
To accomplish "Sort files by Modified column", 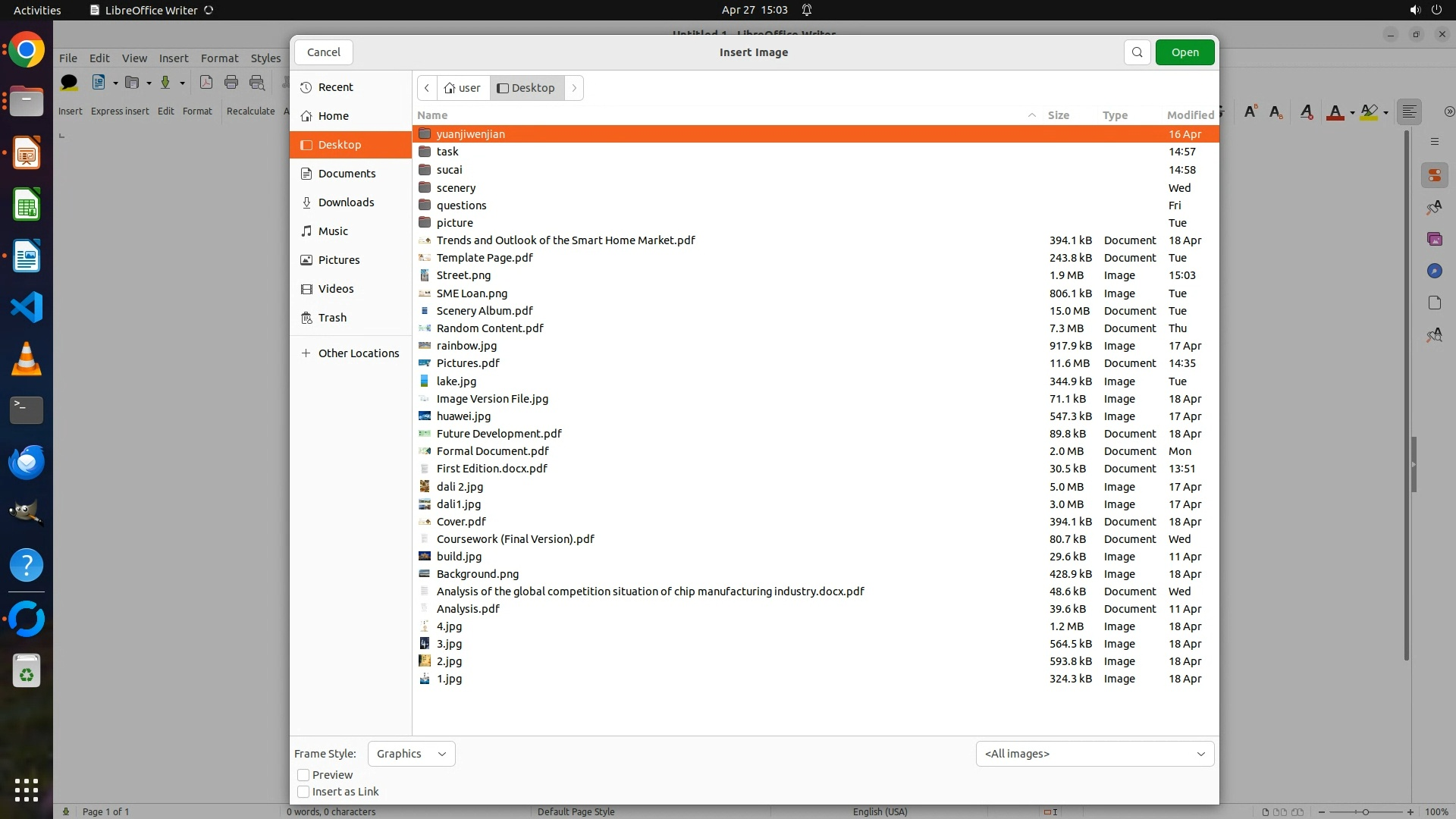I will [x=1189, y=115].
